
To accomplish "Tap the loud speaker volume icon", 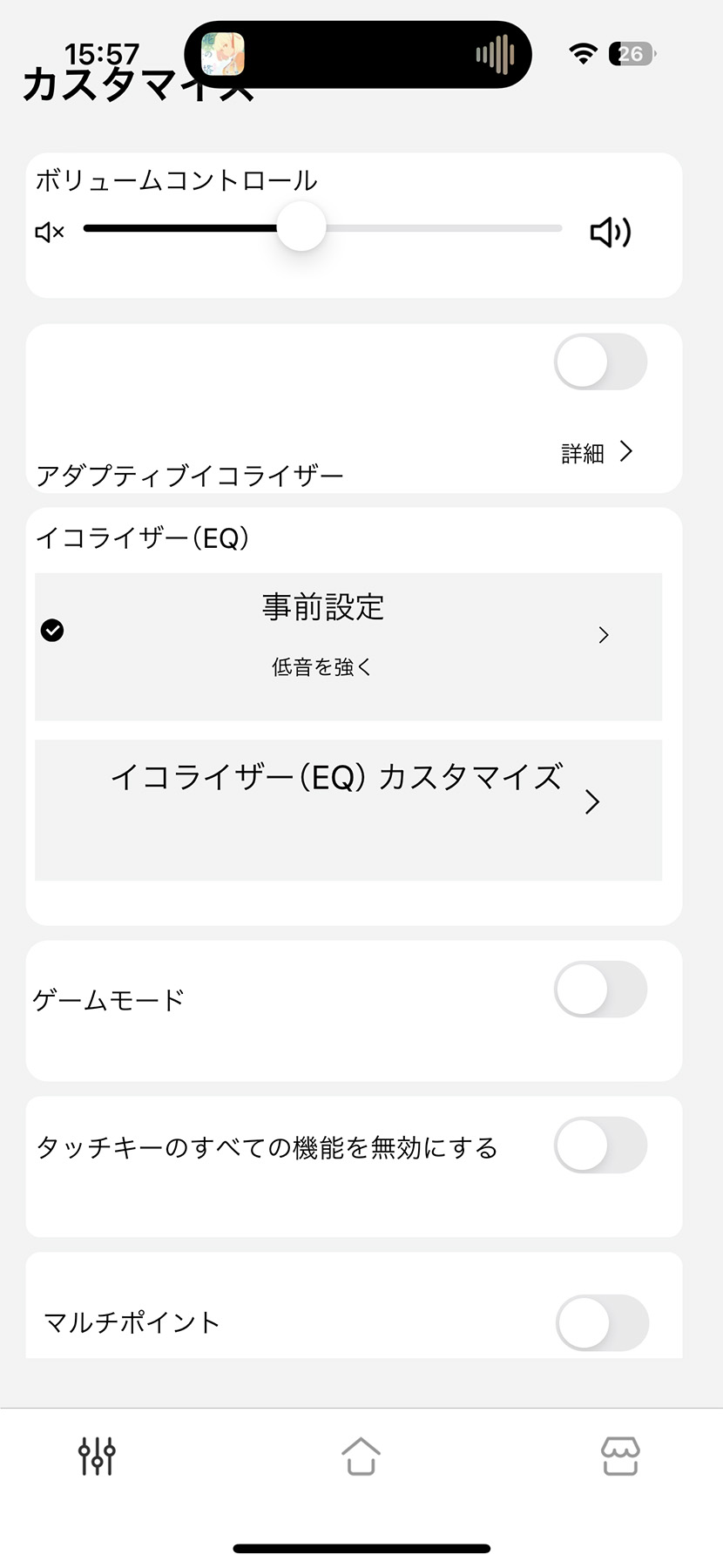I will click(610, 232).
